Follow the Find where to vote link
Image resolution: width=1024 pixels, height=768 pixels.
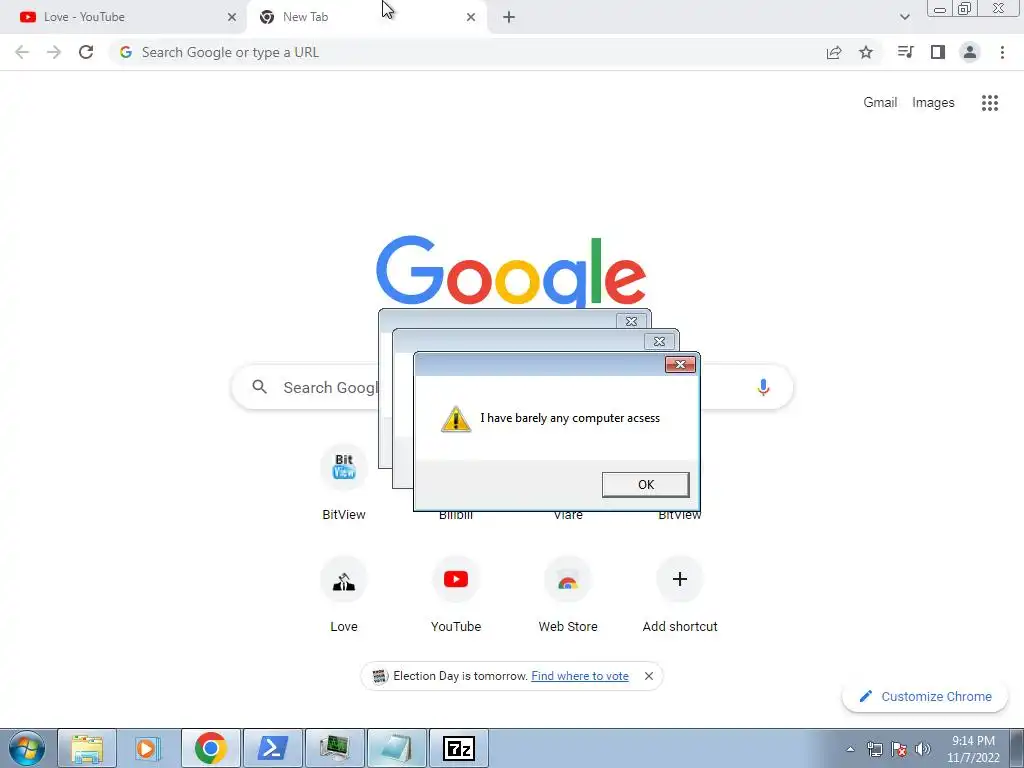click(580, 676)
